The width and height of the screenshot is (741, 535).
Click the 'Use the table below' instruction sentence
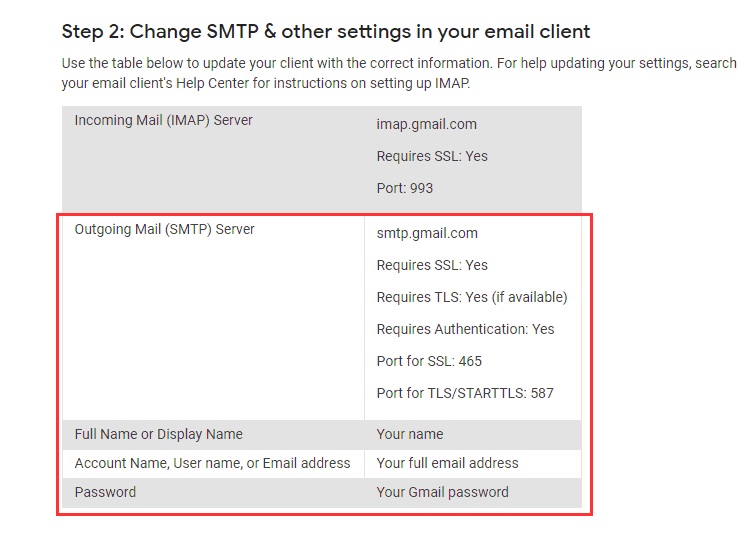(x=300, y=64)
